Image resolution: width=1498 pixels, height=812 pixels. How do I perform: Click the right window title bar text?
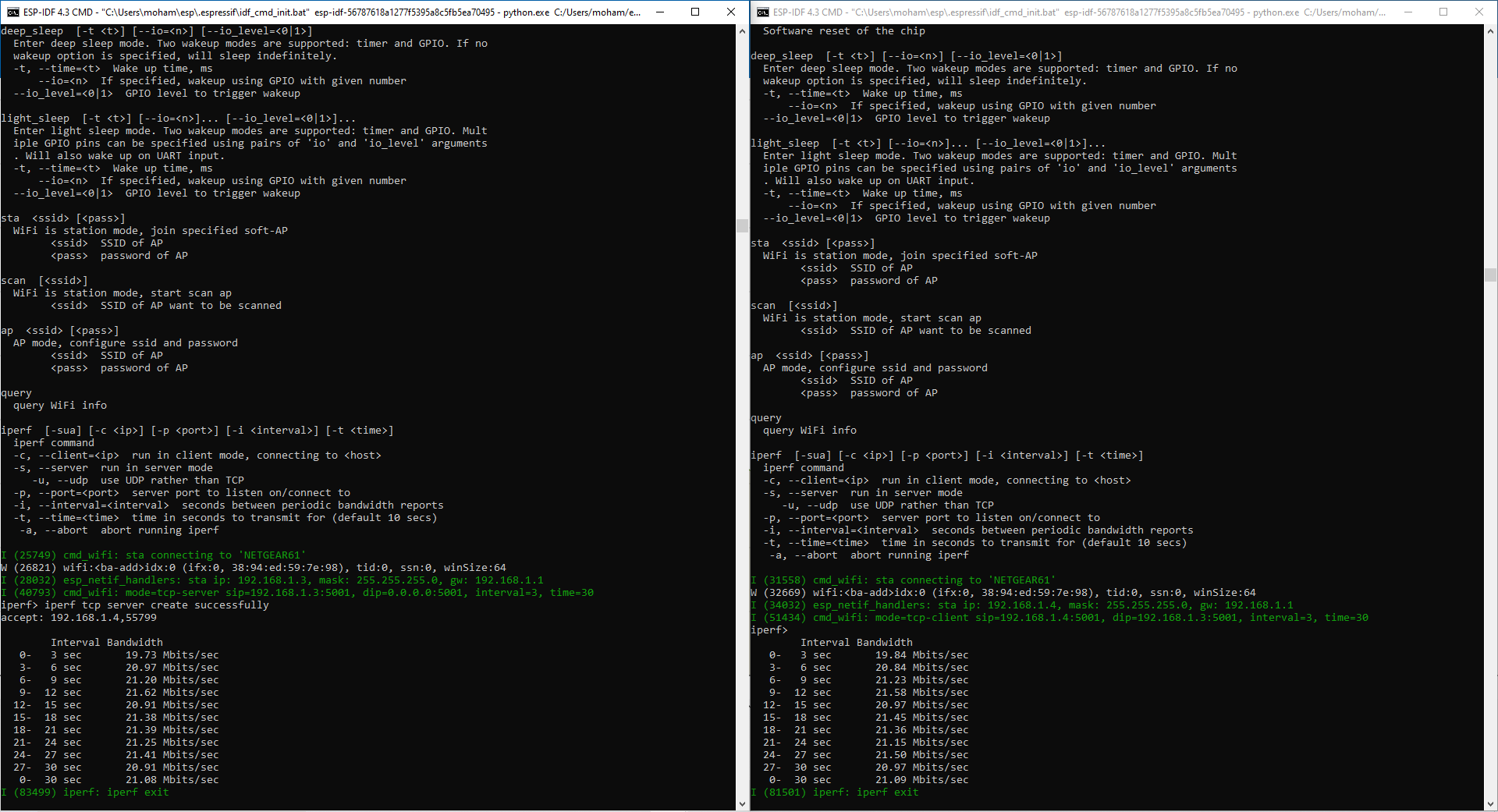(x=1080, y=12)
